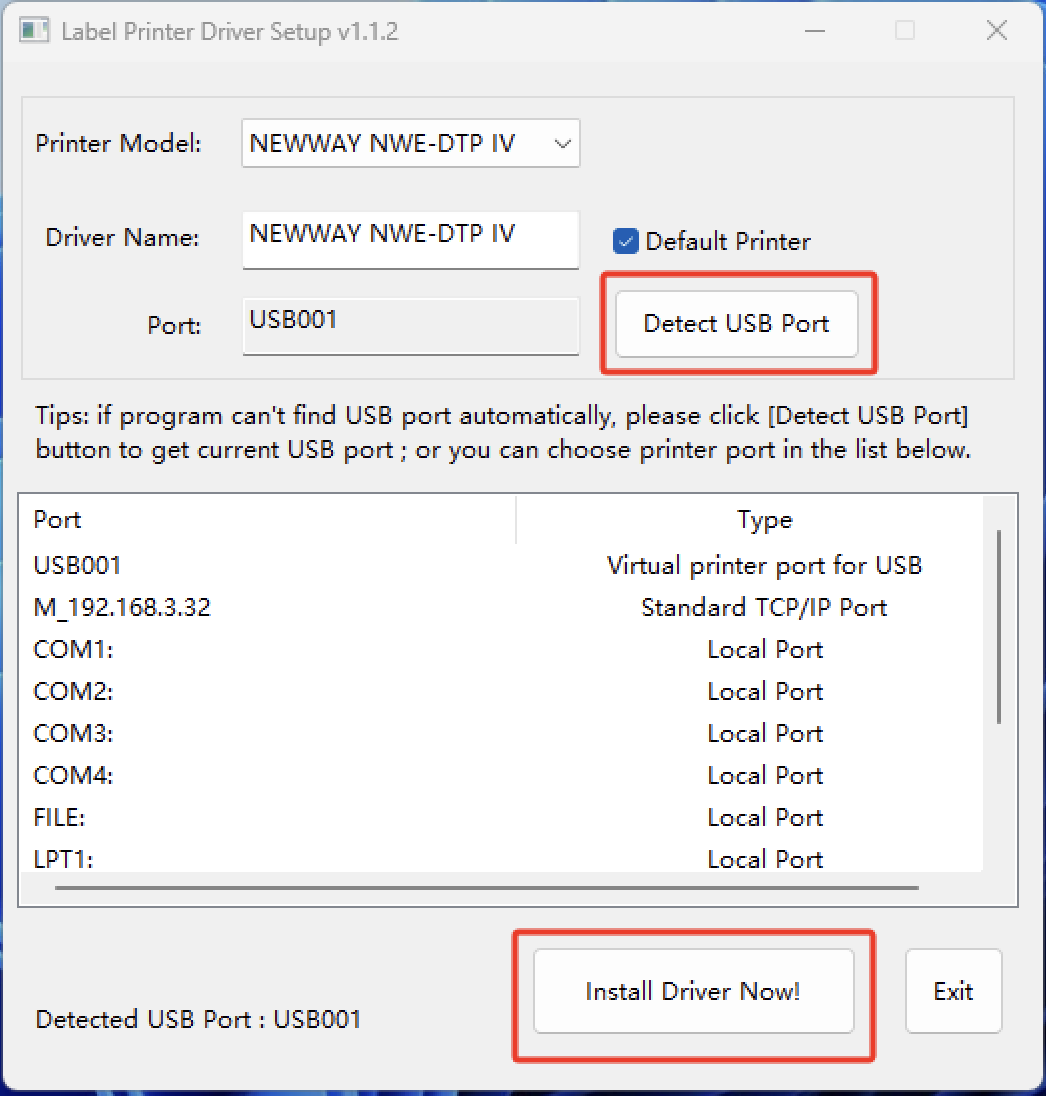Image resolution: width=1046 pixels, height=1096 pixels.
Task: Select COM4: in port list
Action: [x=501, y=774]
